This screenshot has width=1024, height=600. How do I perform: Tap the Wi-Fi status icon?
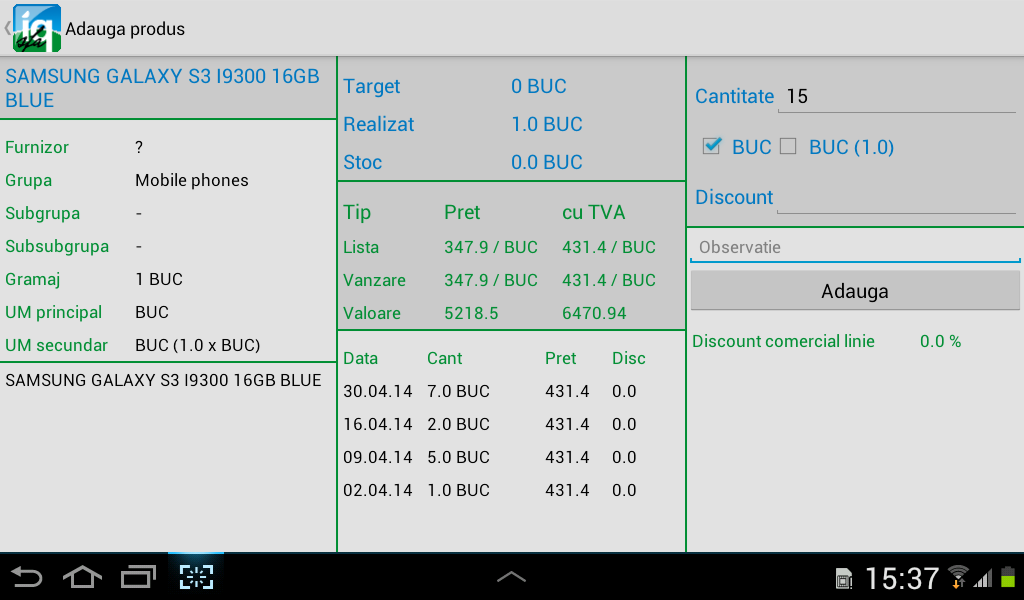click(x=958, y=577)
